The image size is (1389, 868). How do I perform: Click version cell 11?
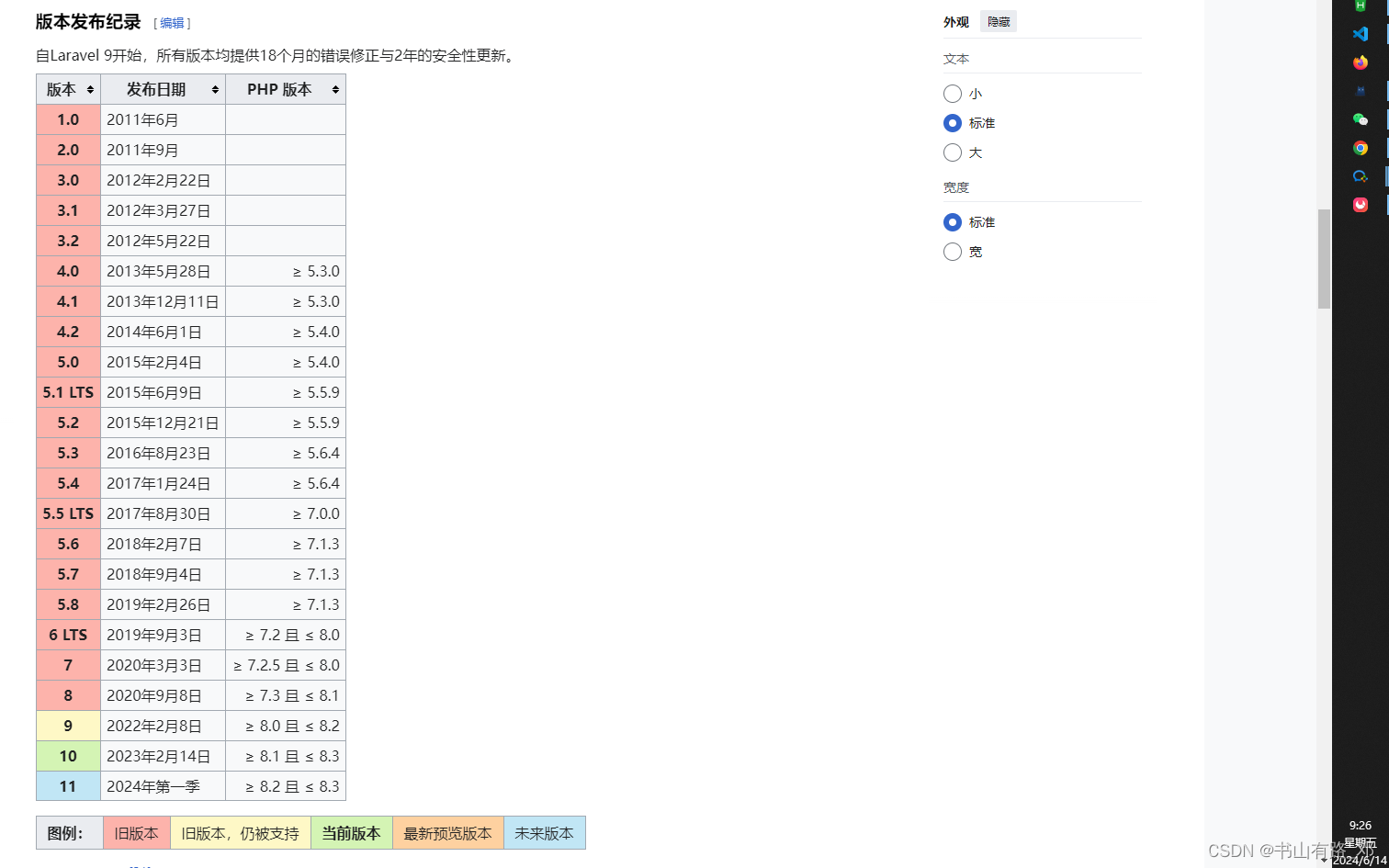tap(69, 786)
